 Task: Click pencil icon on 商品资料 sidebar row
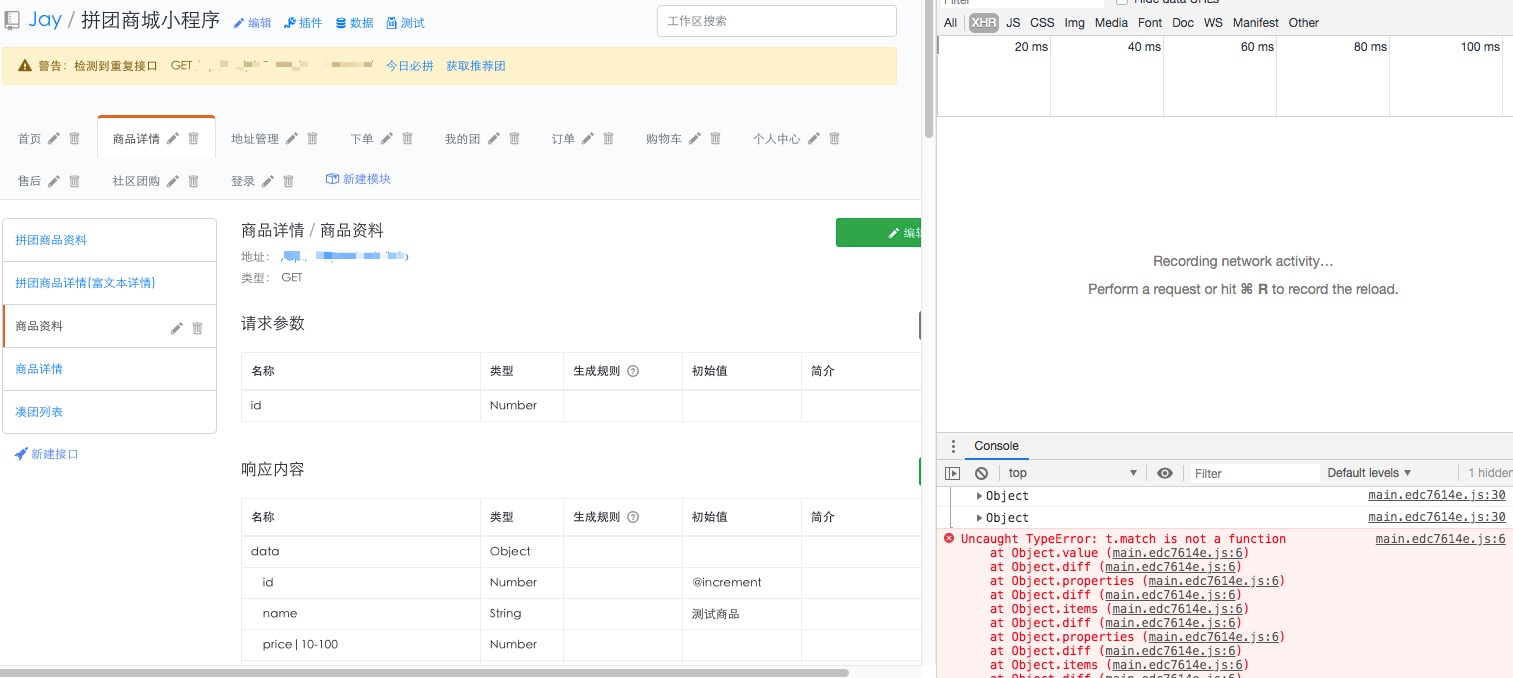pyautogui.click(x=177, y=328)
